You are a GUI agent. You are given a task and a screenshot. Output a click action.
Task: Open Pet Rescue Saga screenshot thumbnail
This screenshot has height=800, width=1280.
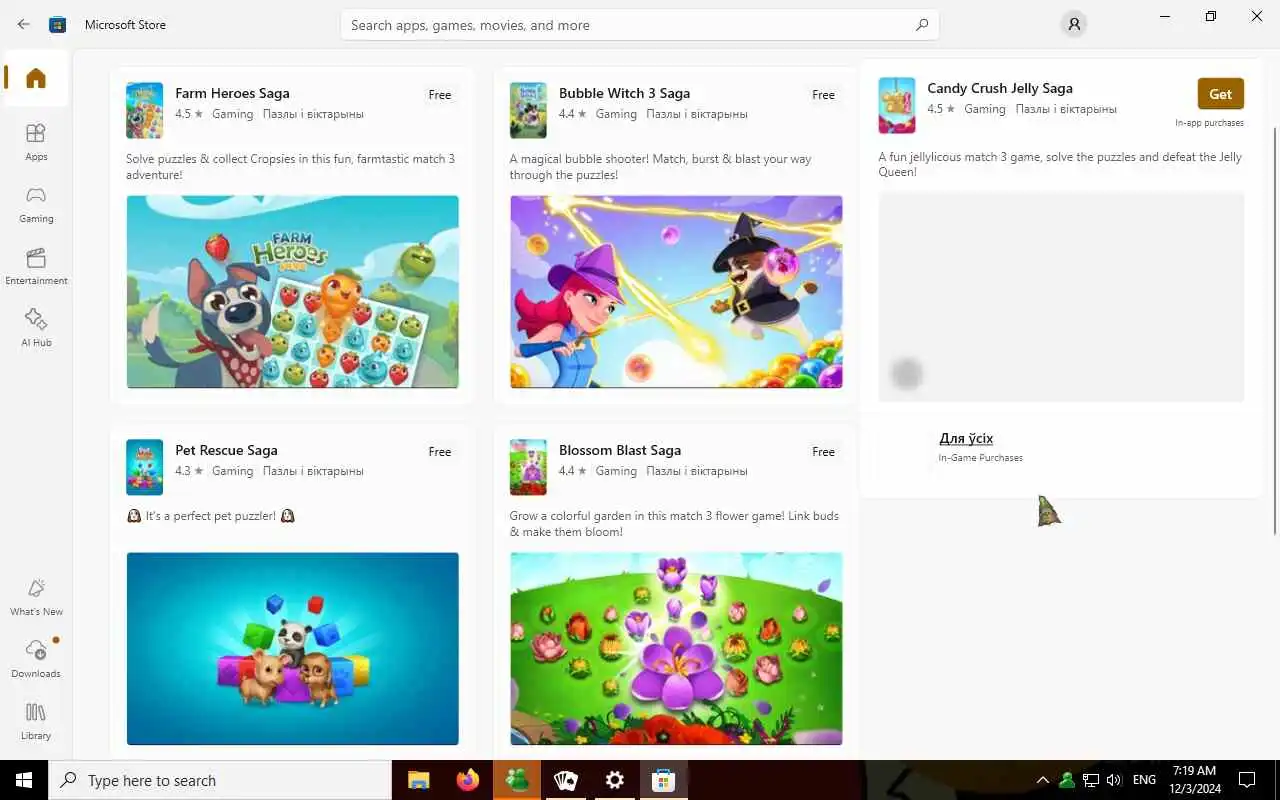[x=292, y=648]
